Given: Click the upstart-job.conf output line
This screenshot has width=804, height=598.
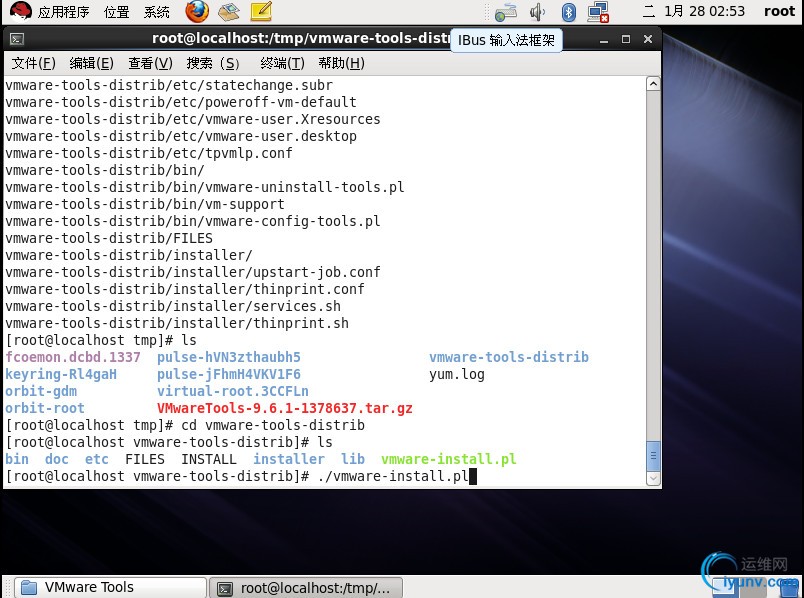Looking at the screenshot, I should tap(193, 272).
